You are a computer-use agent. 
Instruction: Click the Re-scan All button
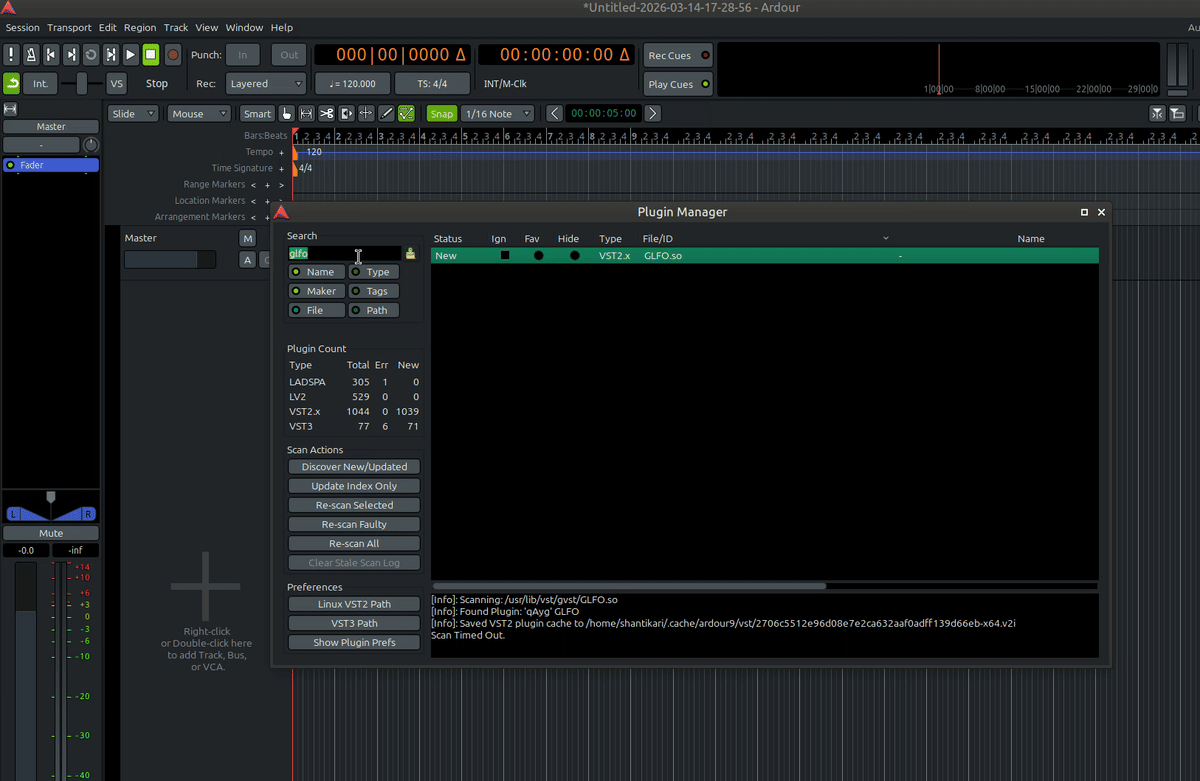click(353, 543)
